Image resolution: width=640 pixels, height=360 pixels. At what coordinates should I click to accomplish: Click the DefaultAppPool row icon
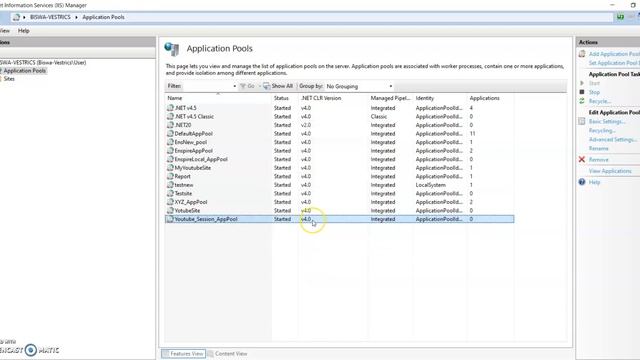click(170, 133)
